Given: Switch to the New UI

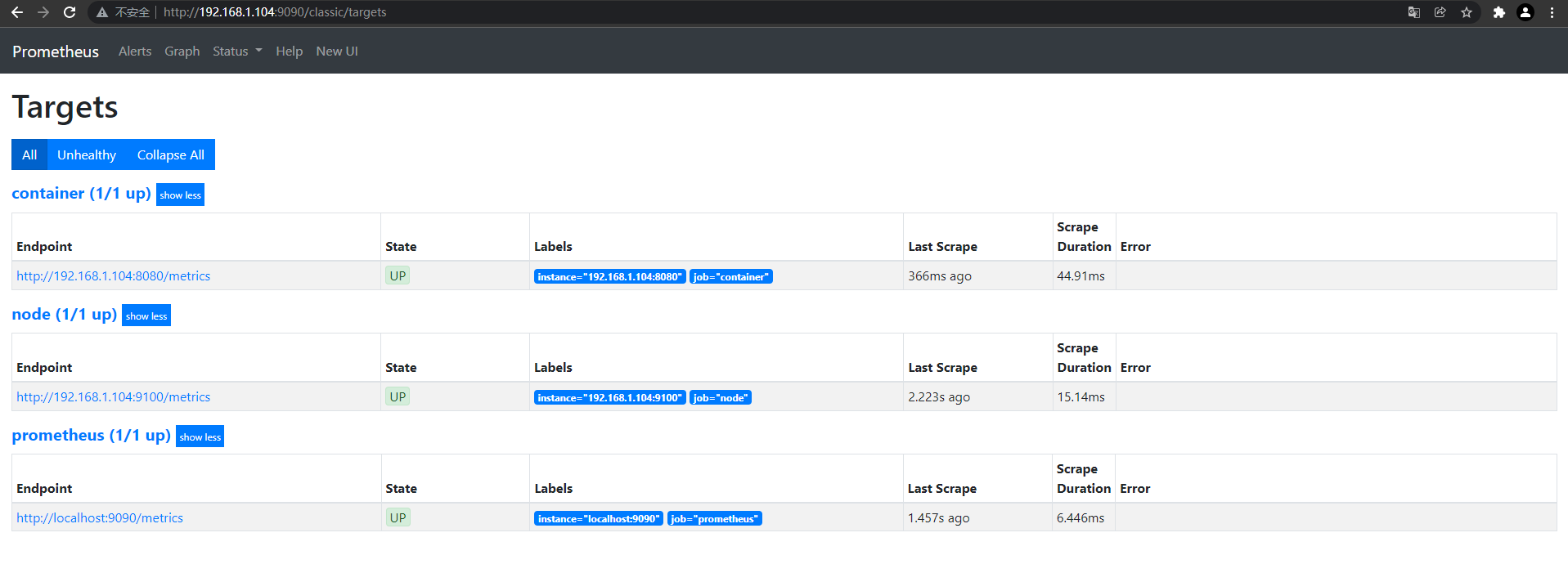Looking at the screenshot, I should click(x=337, y=51).
